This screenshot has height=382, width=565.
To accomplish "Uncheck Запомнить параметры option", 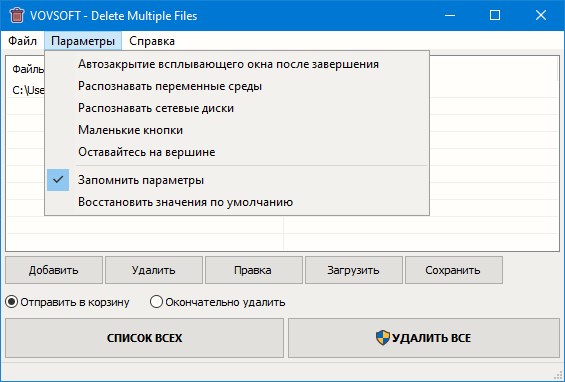I will tap(237, 180).
